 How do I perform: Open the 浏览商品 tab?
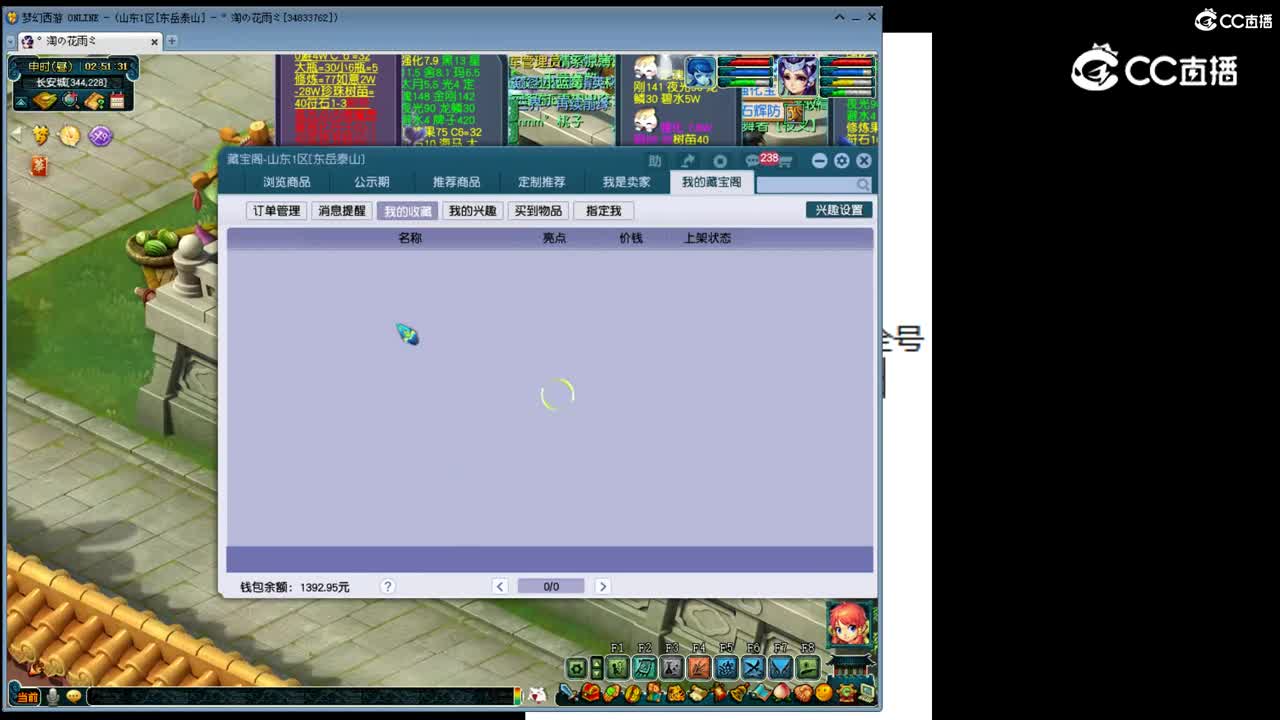click(286, 182)
